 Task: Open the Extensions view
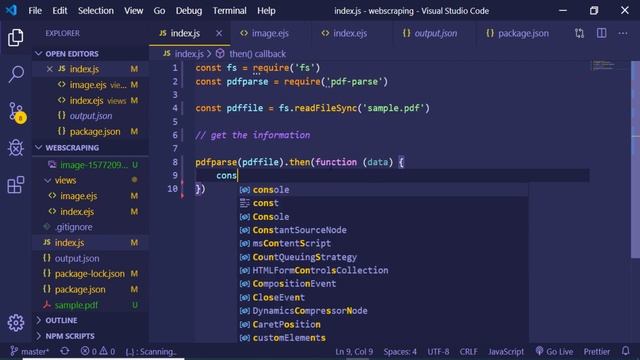point(16,185)
